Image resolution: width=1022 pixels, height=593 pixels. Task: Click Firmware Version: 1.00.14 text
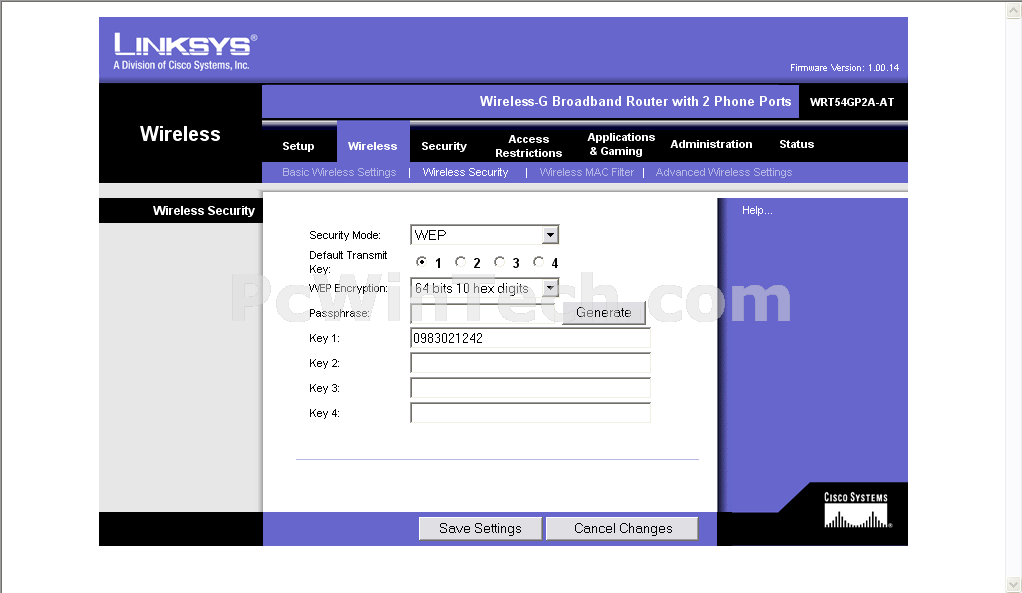coord(844,68)
